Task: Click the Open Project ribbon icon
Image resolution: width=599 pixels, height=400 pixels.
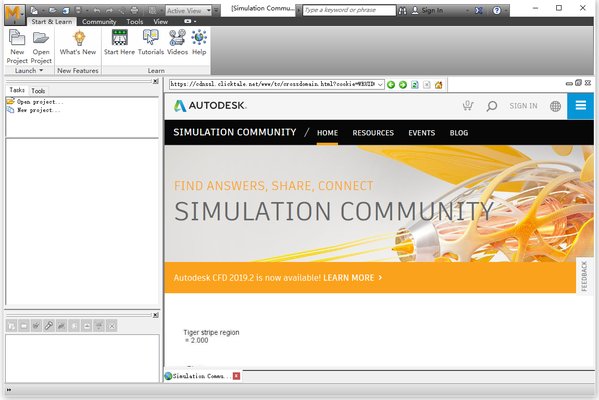Action: coord(40,38)
